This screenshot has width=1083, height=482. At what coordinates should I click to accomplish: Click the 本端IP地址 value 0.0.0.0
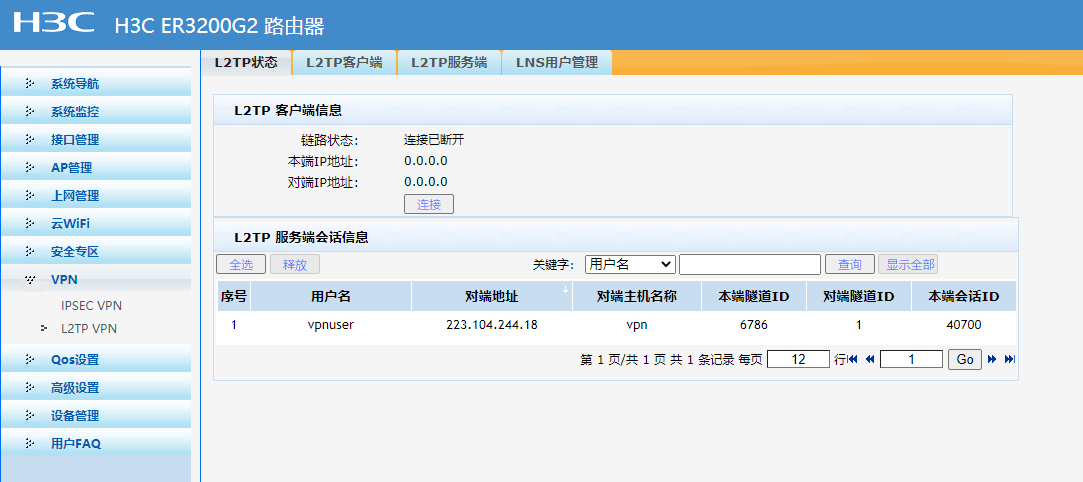tap(425, 161)
